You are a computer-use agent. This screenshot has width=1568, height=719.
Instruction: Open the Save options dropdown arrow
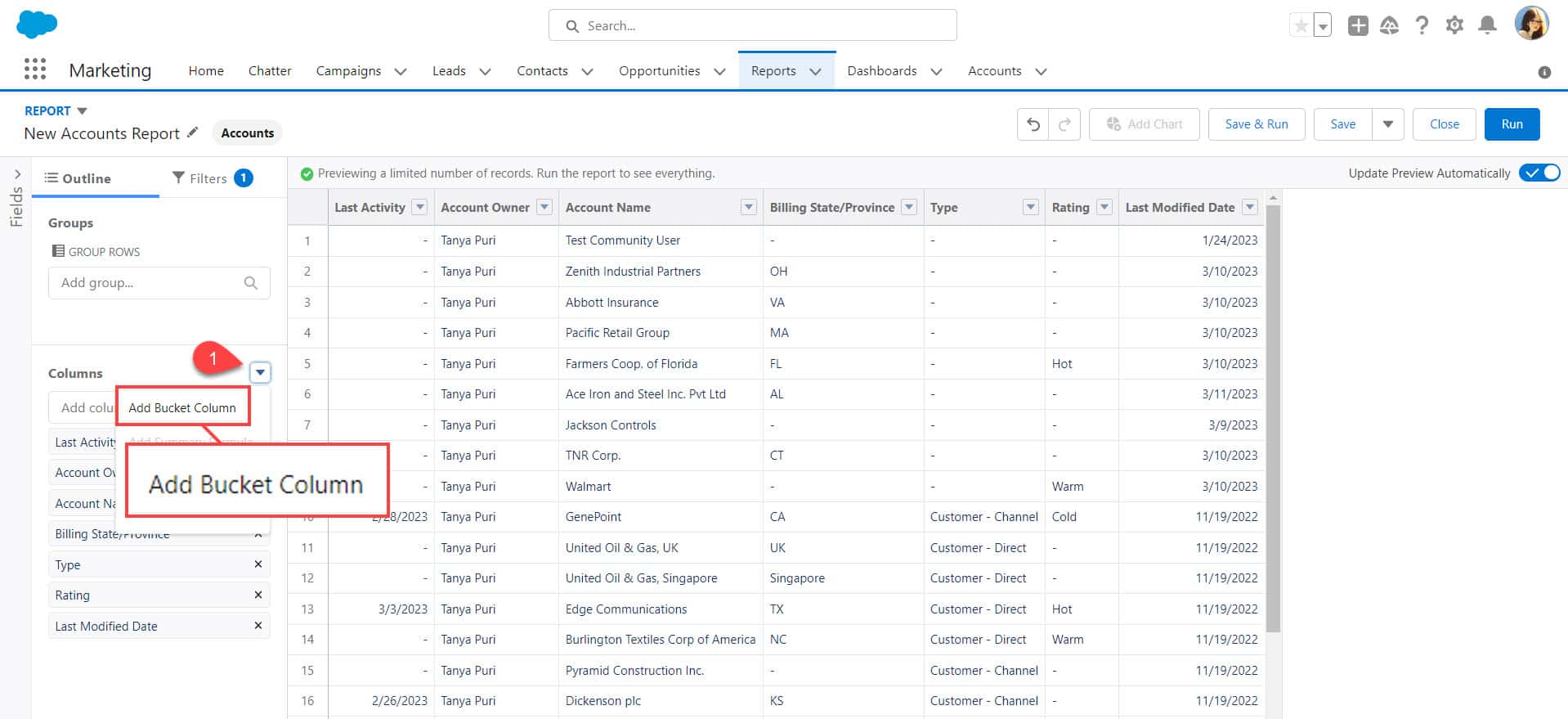[x=1388, y=124]
